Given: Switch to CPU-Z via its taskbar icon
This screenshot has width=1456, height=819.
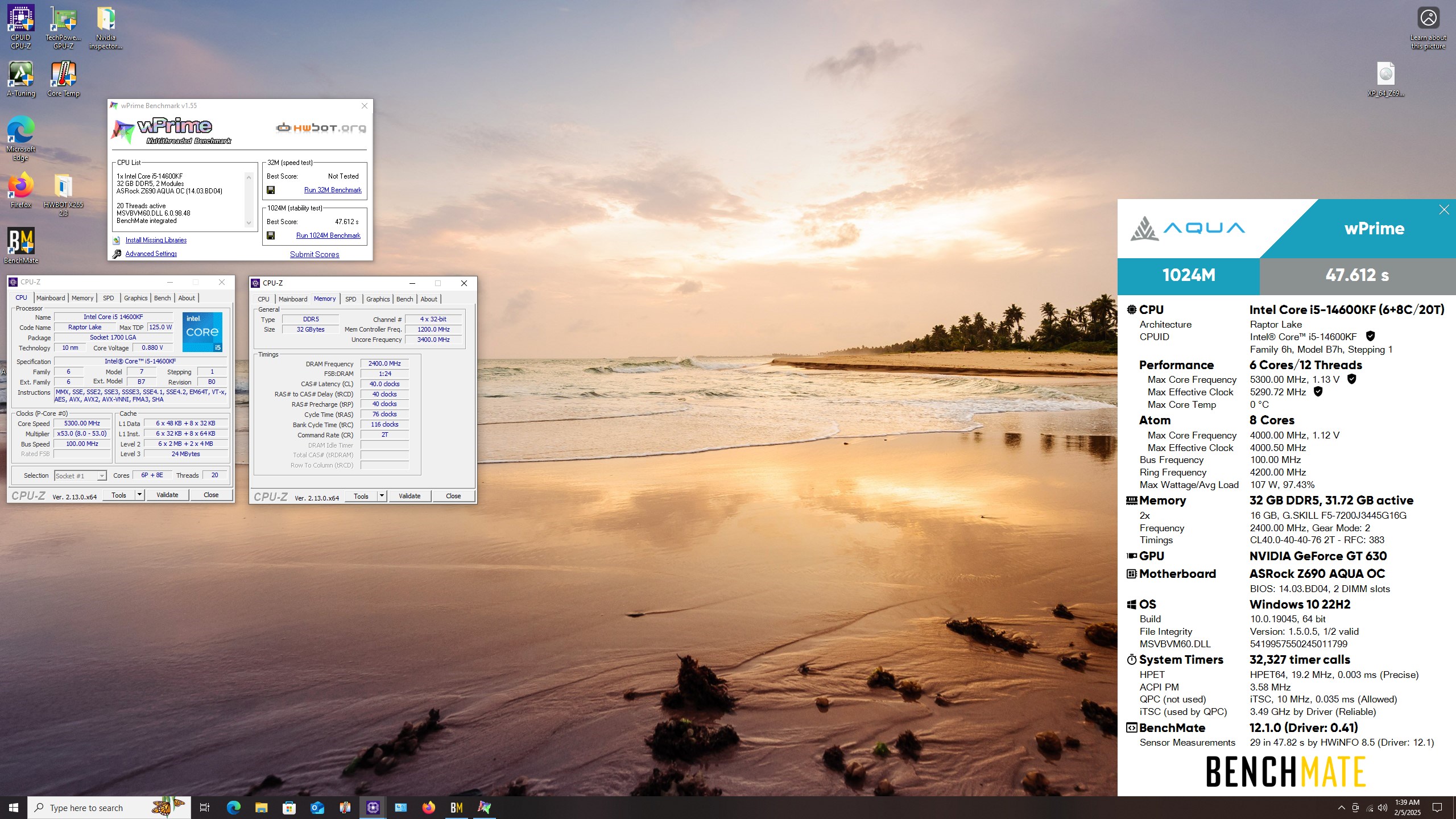Looking at the screenshot, I should 373,808.
